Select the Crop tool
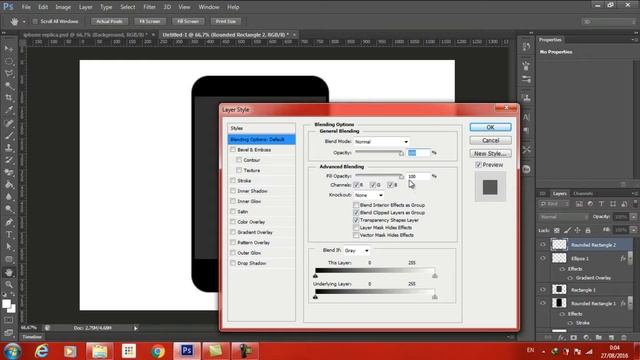The width and height of the screenshot is (640, 360). [9, 98]
